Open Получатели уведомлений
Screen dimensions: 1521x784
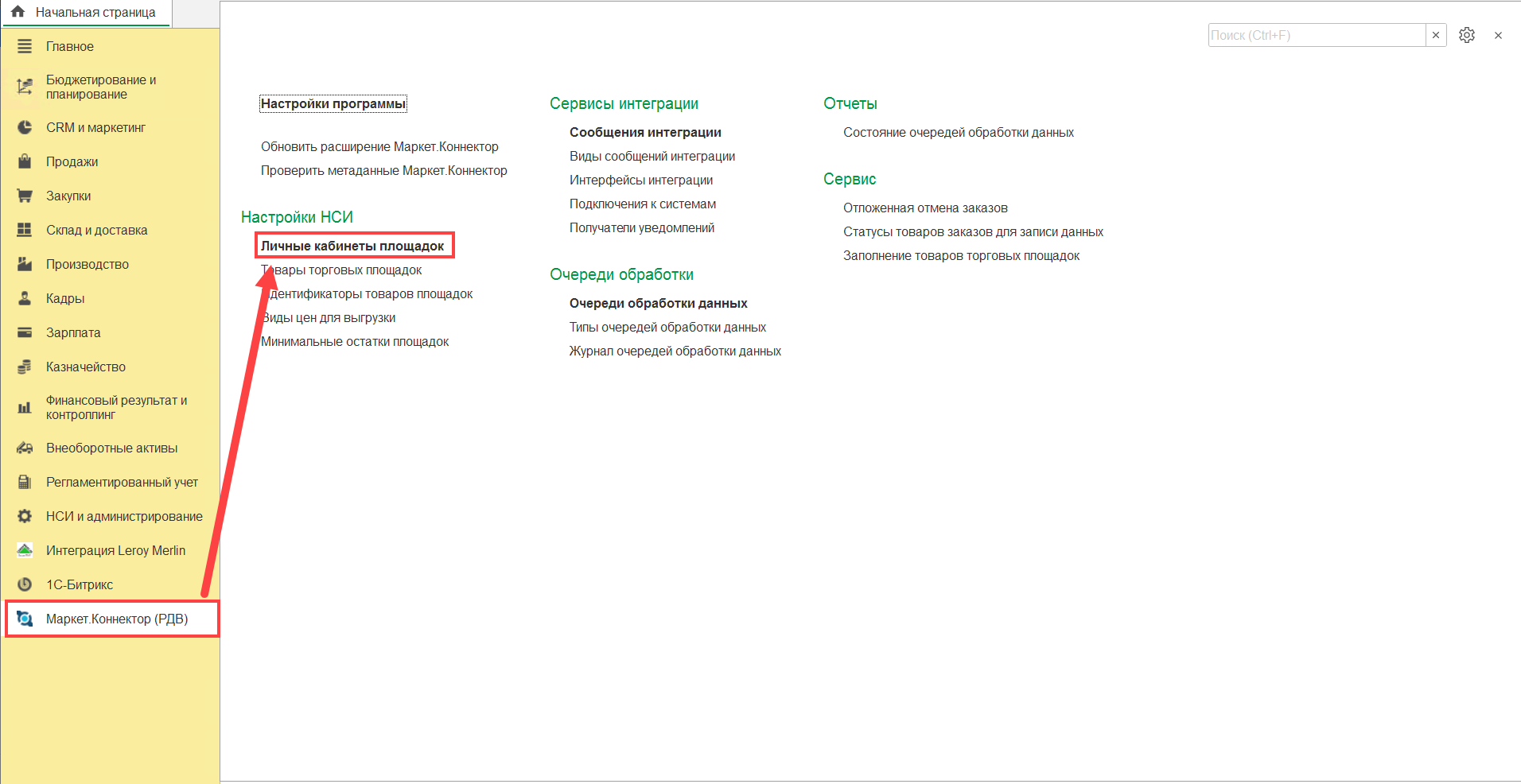pos(642,227)
